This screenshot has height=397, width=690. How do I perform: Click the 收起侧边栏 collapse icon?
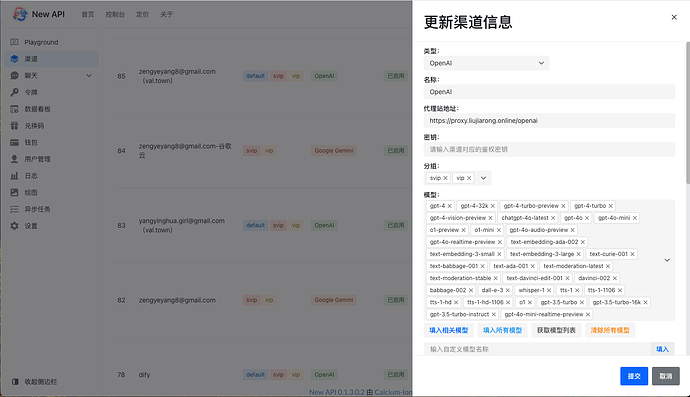[15, 382]
